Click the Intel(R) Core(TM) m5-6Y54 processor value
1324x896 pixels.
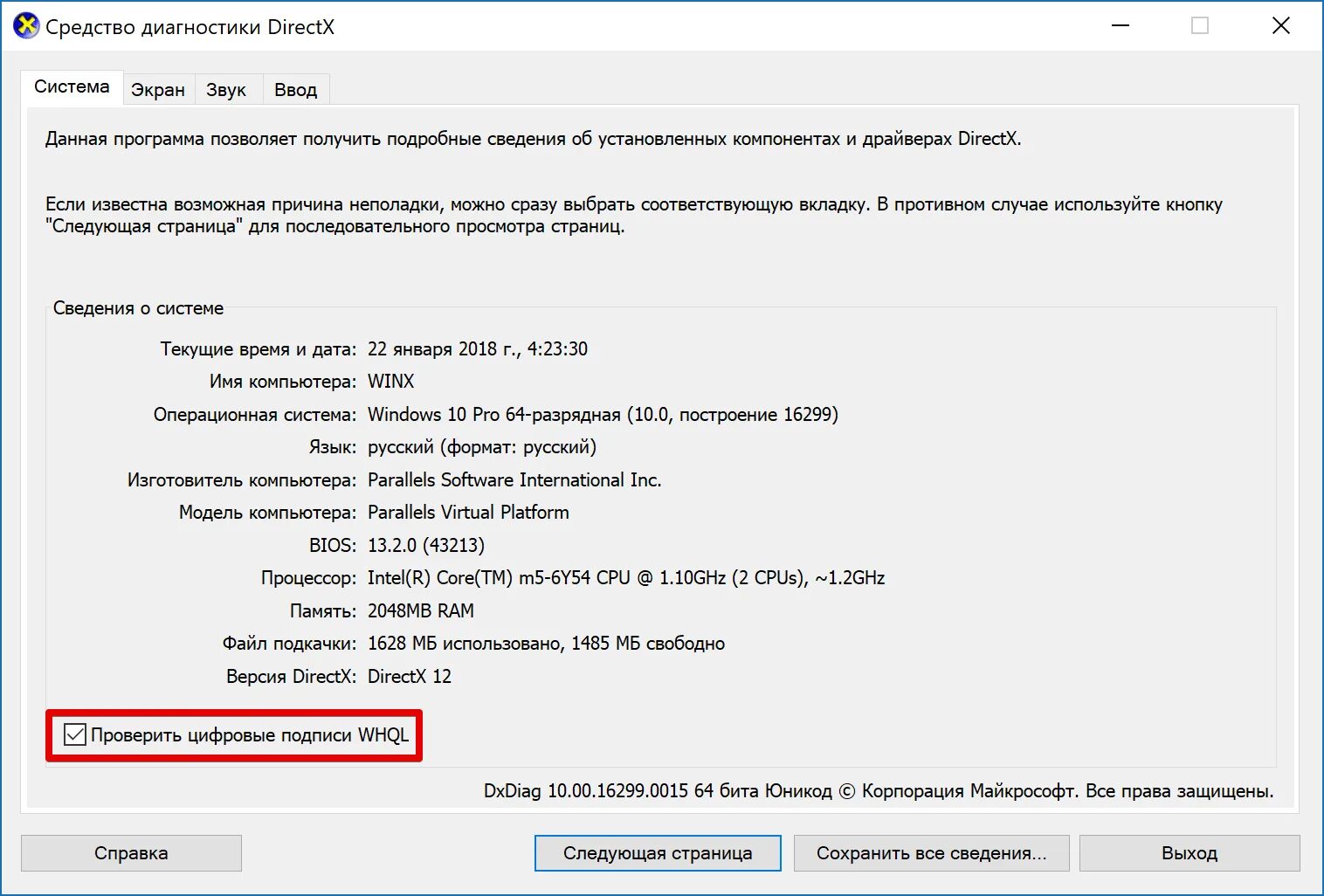click(x=626, y=578)
